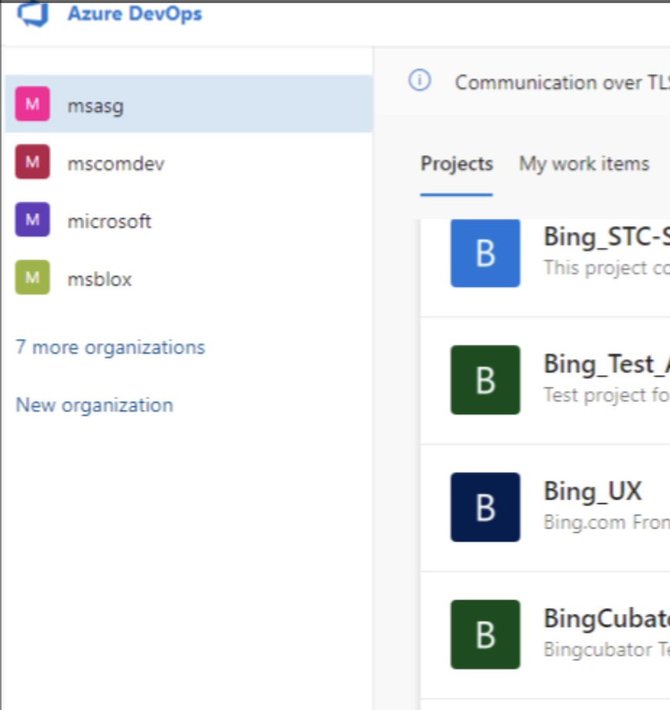Click the Azure DevOps logo icon
This screenshot has height=710, width=670.
tap(32, 14)
